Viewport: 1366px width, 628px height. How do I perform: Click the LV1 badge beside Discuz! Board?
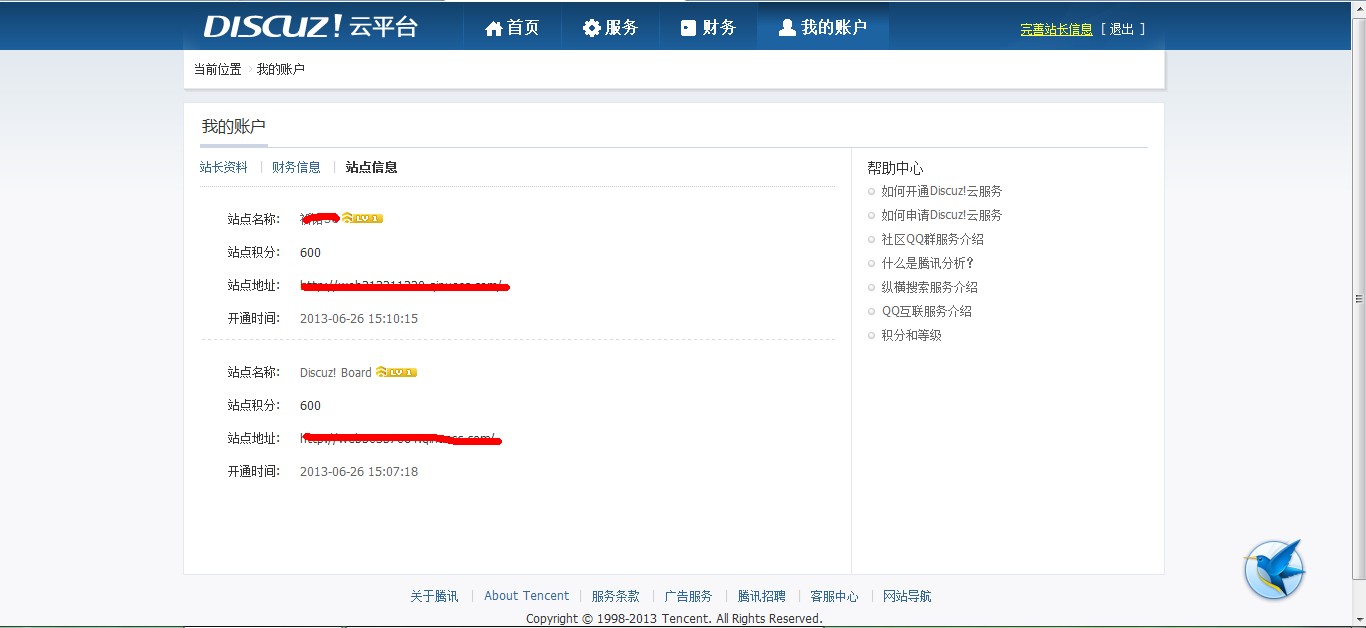tap(396, 372)
